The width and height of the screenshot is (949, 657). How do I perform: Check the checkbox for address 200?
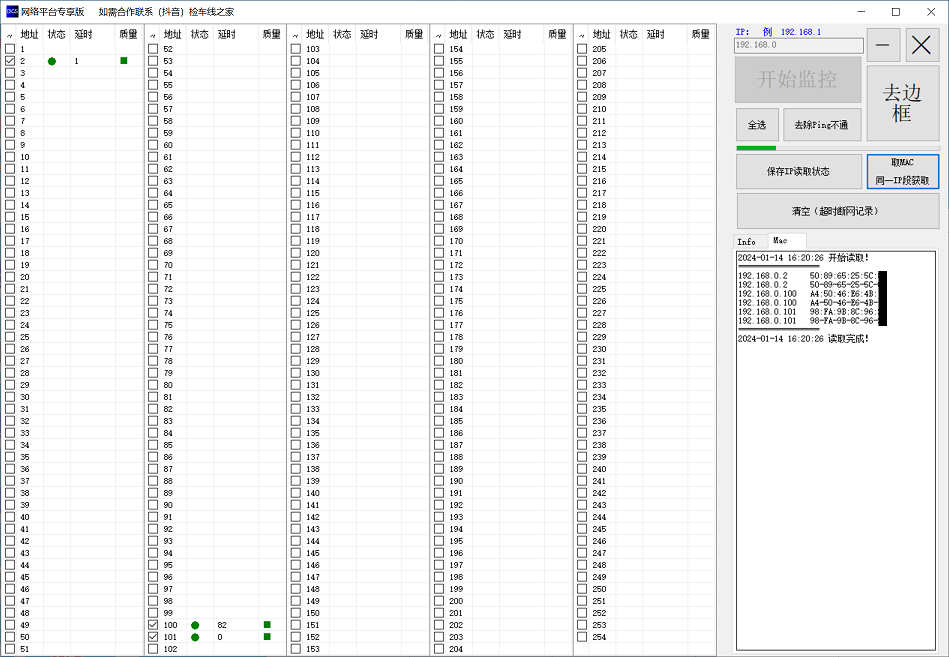439,601
